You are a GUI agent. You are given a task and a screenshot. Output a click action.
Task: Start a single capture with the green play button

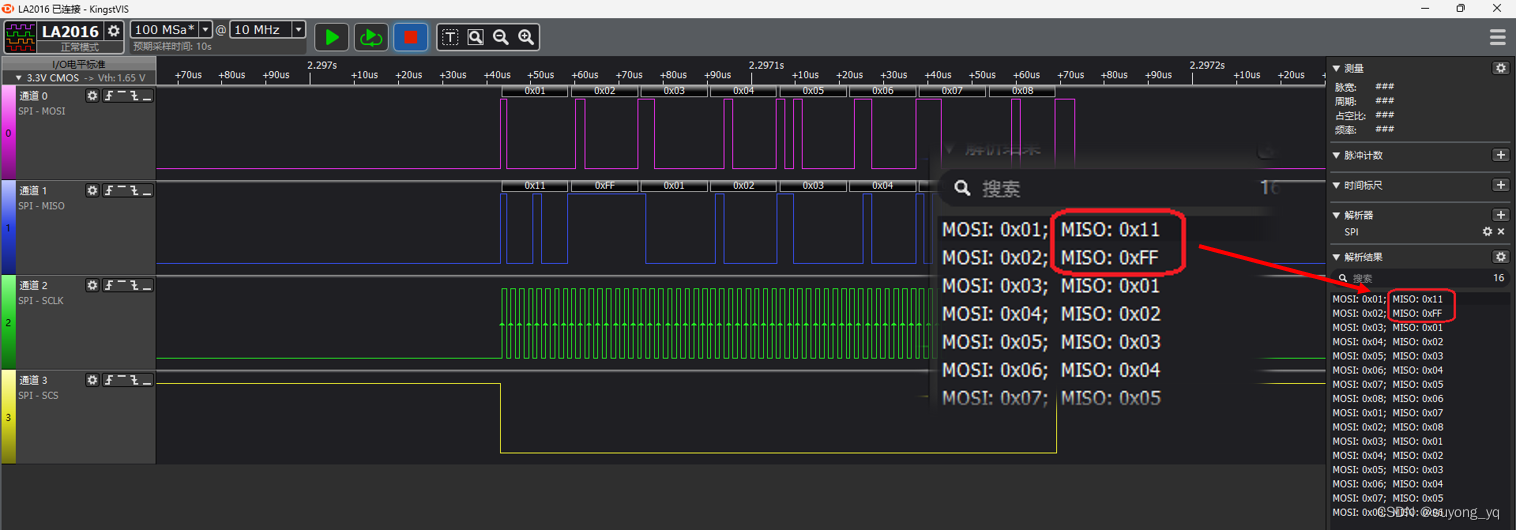coord(332,37)
